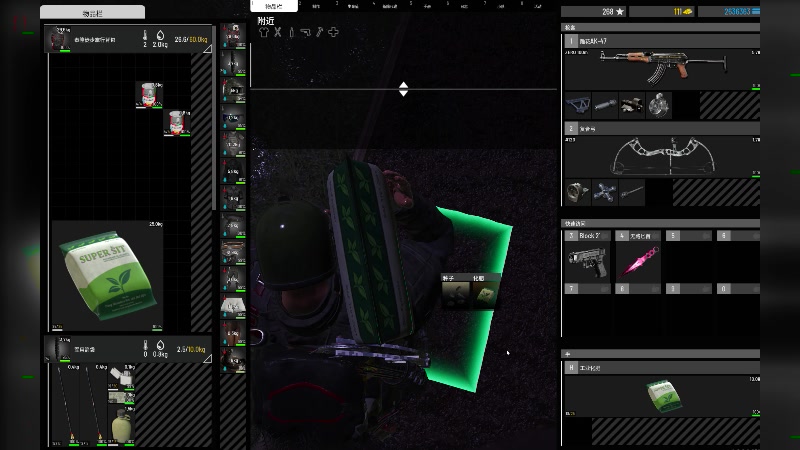Switch to tab number 2 in top bar

[x=315, y=5]
